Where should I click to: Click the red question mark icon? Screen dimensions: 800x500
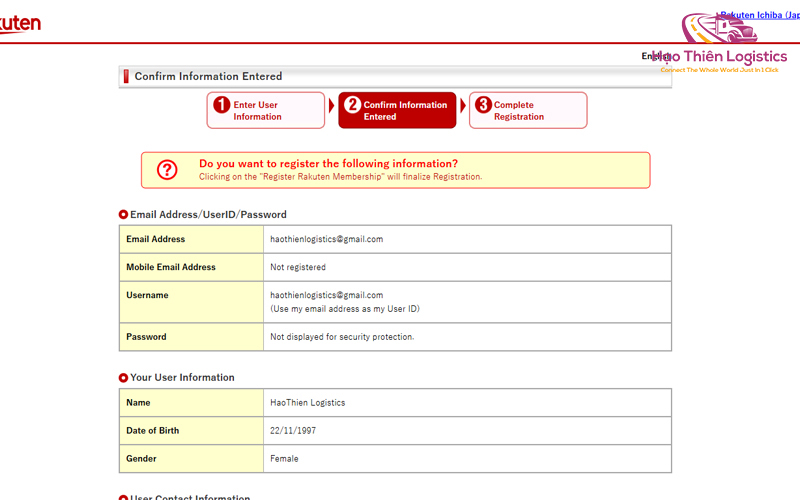(167, 170)
